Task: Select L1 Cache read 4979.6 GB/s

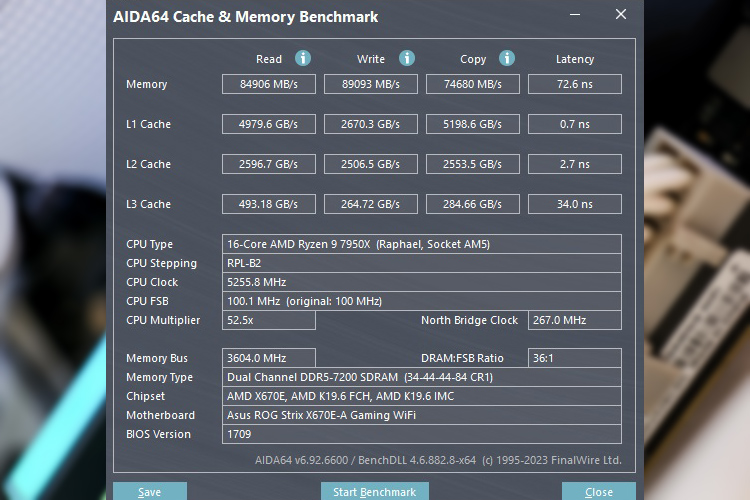Action: click(x=269, y=124)
